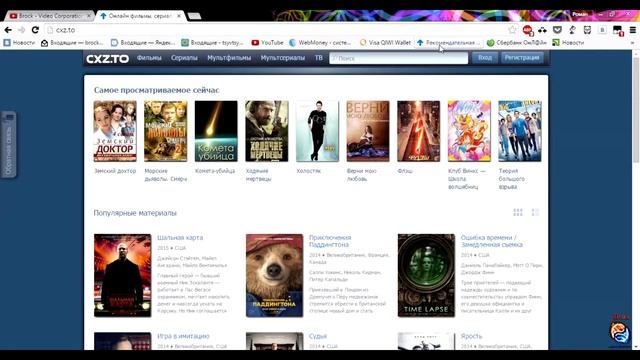Open the Мультфильмы menu item
The width and height of the screenshot is (640, 360).
229,58
